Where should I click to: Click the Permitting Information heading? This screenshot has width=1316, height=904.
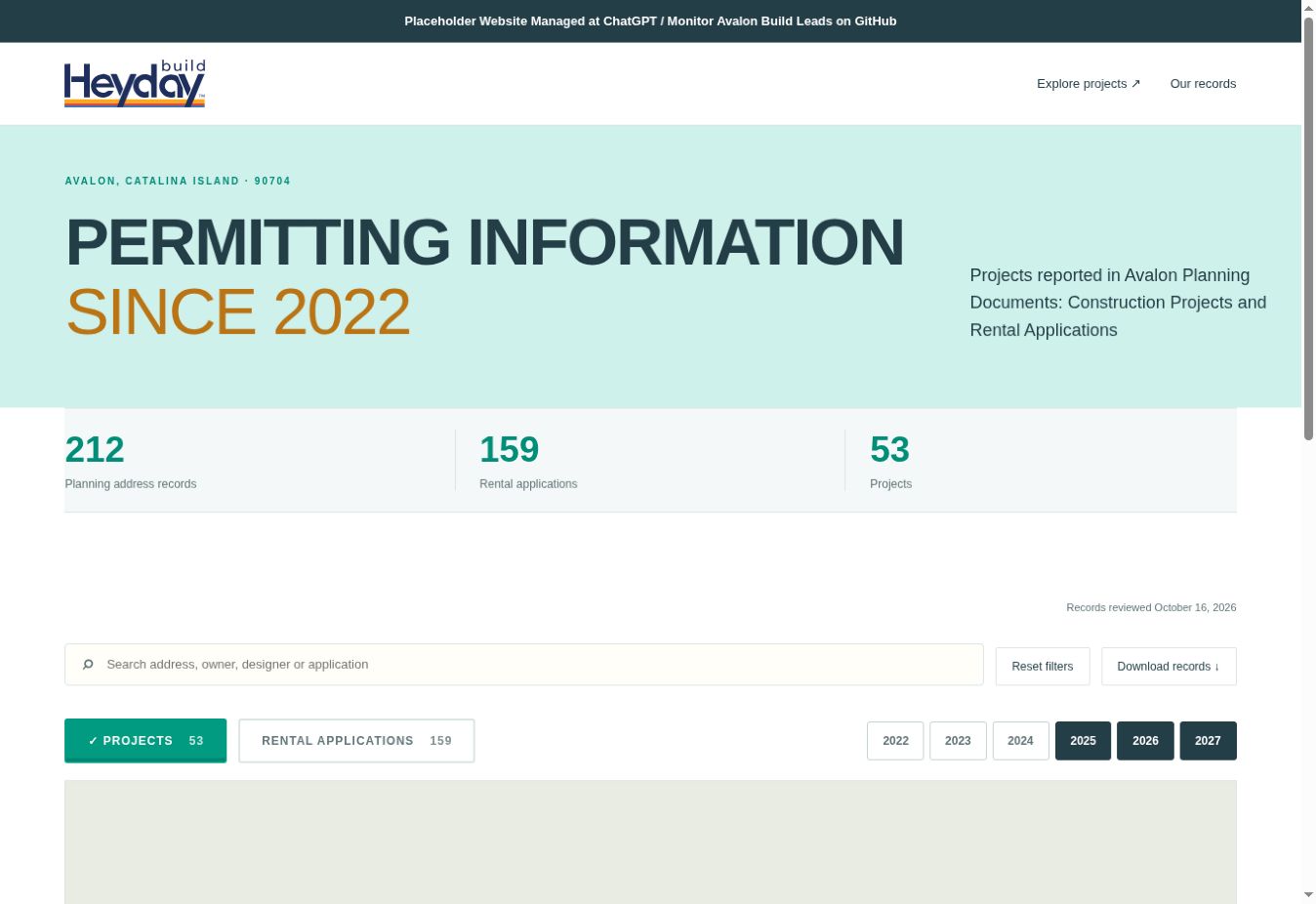coord(484,242)
